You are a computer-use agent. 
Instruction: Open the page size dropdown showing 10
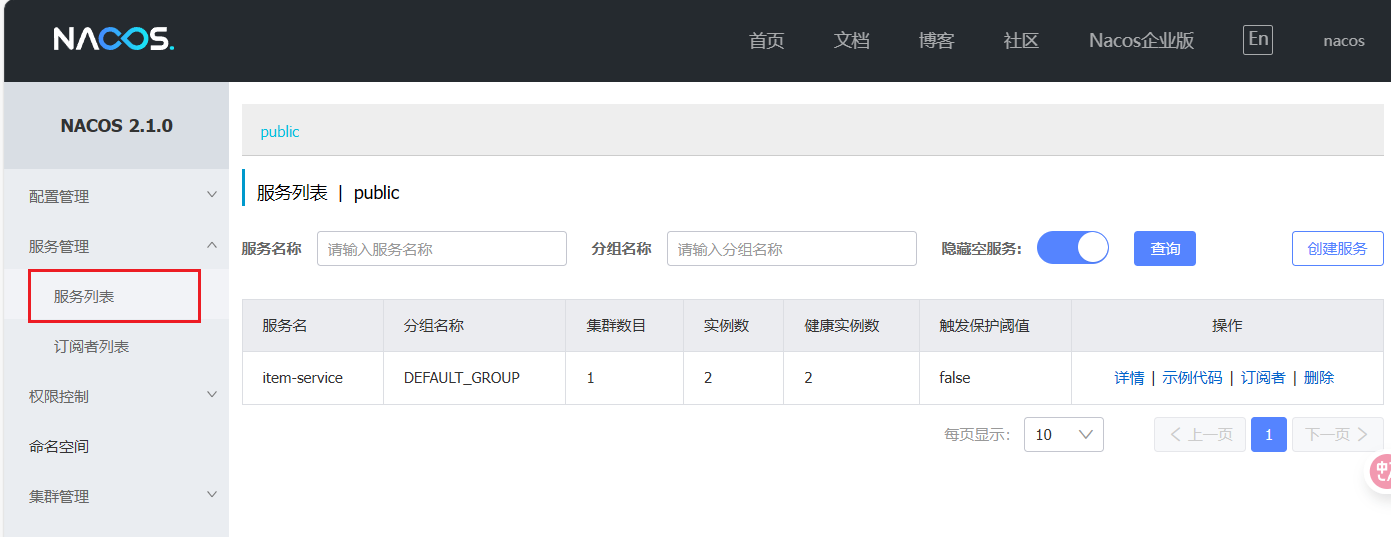1063,434
